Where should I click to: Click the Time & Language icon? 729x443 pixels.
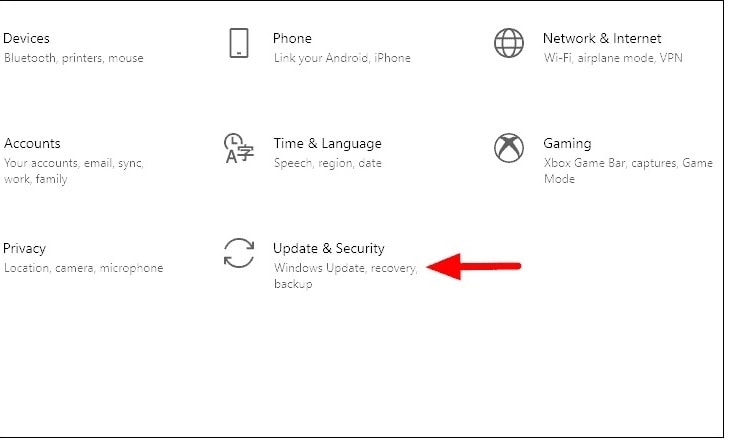click(x=239, y=148)
